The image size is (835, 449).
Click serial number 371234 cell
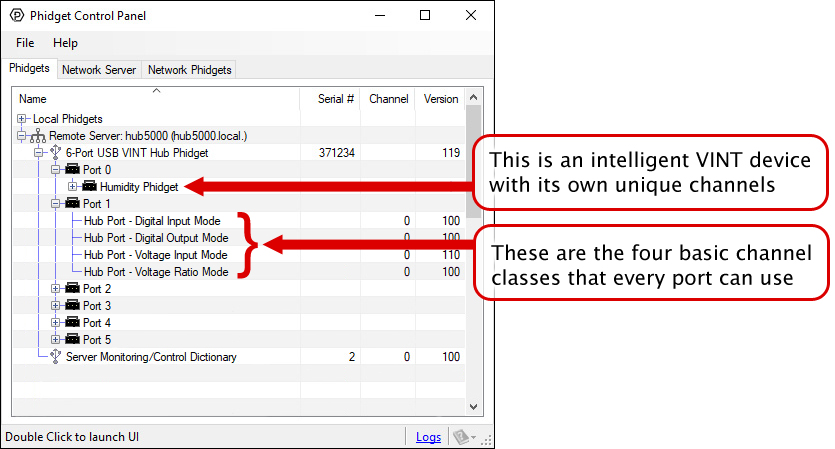point(337,153)
